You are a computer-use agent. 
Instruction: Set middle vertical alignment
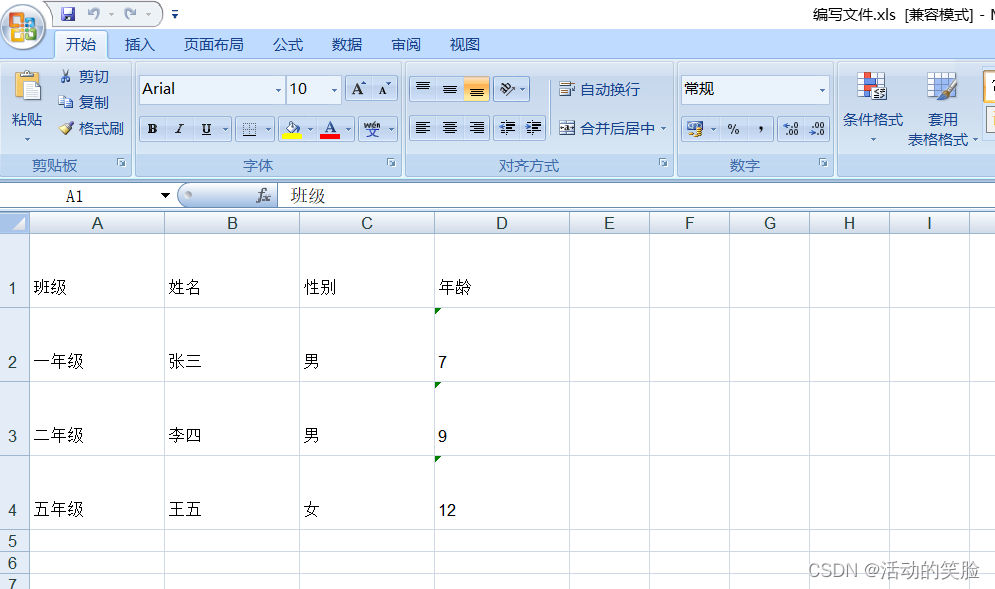[x=450, y=89]
